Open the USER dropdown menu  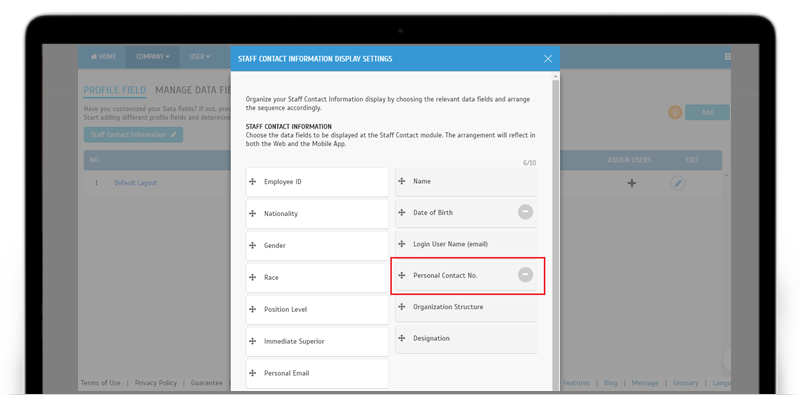pos(199,57)
